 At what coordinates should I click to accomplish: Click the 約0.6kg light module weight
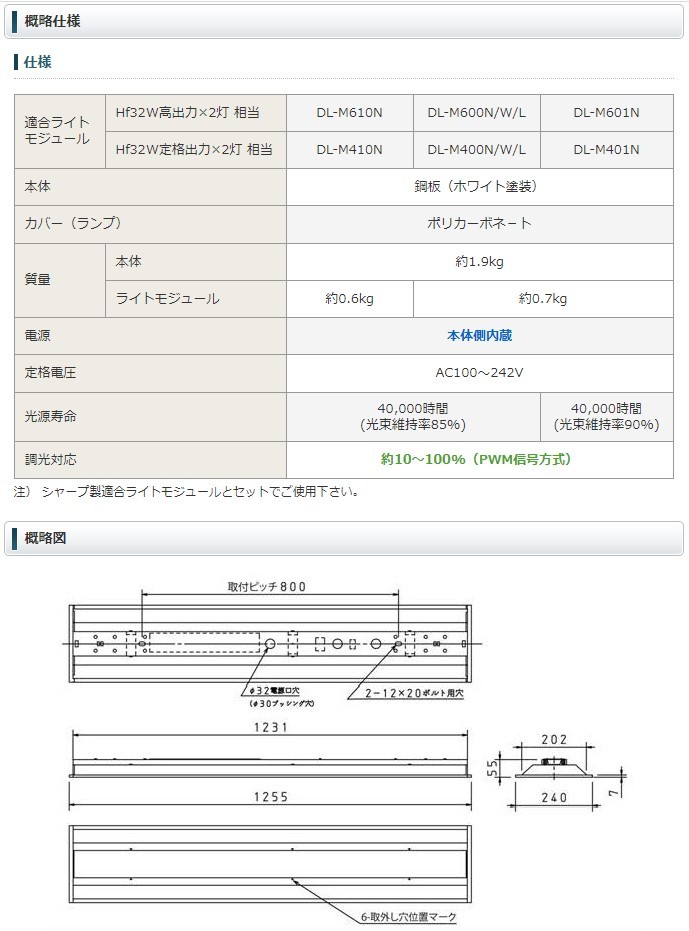point(349,299)
